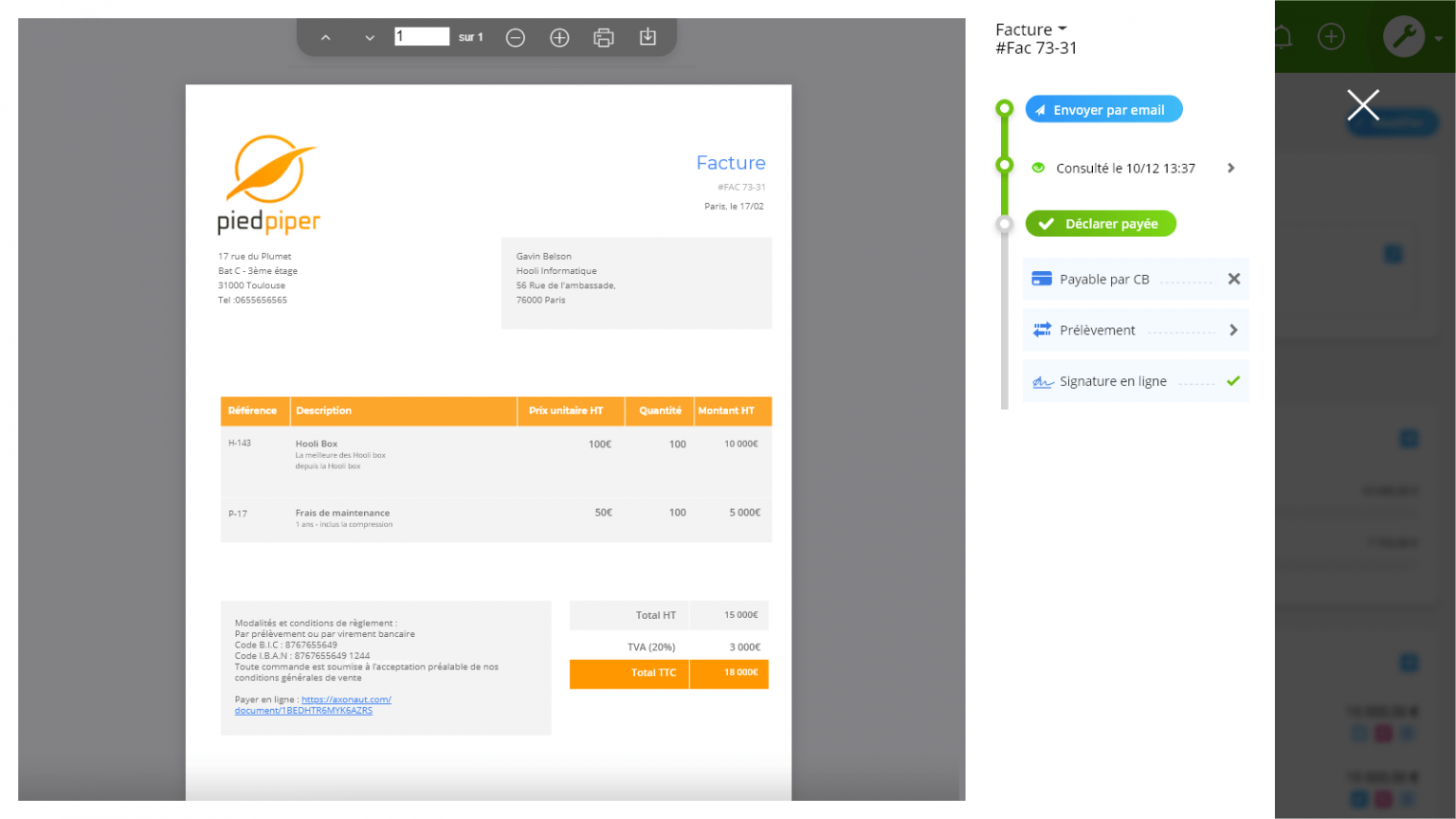Viewport: 1456px width, 819px height.
Task: Click the 17 rue du Plumet address
Action: (255, 256)
